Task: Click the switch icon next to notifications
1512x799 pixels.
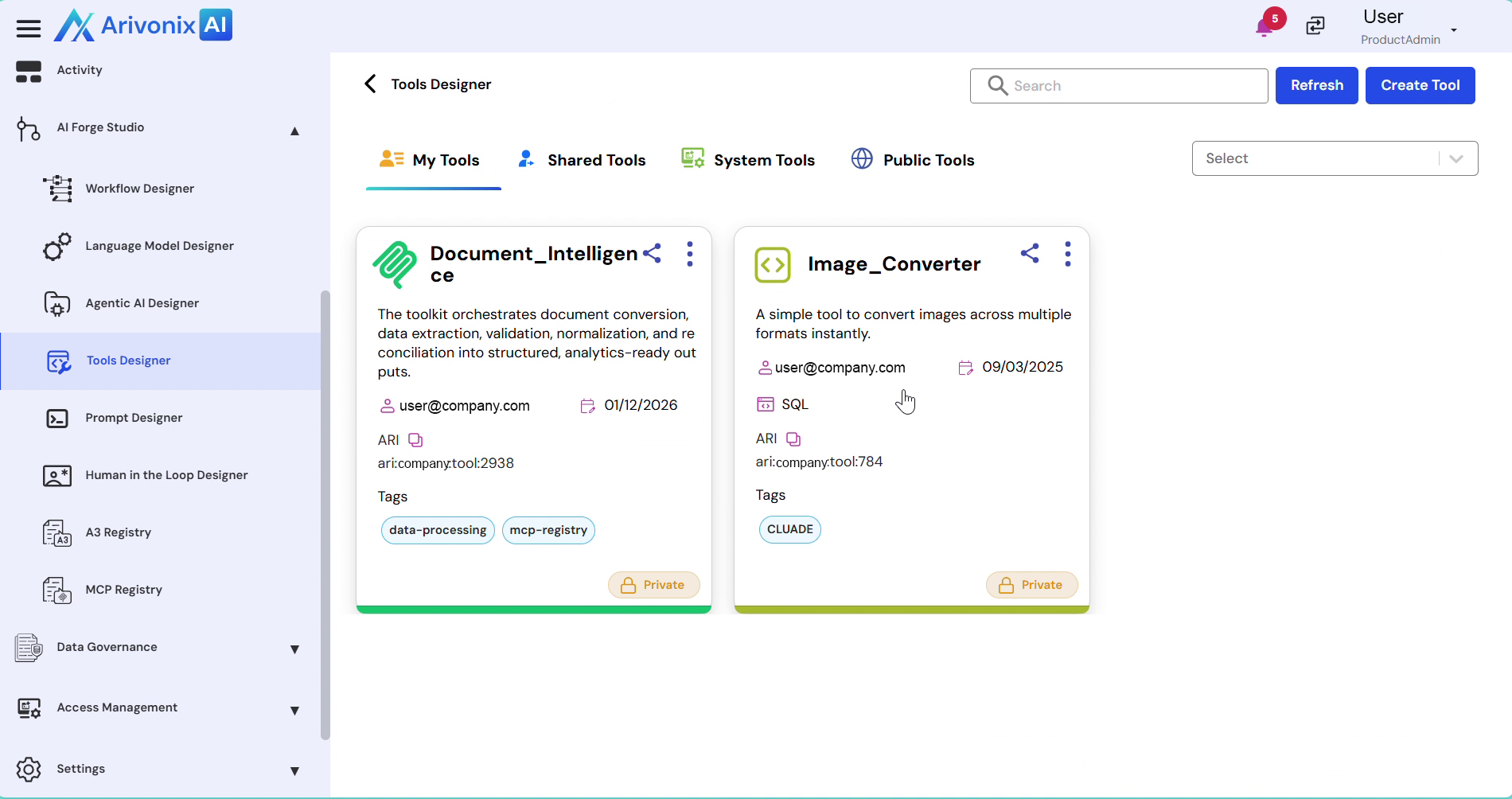Action: (1315, 26)
